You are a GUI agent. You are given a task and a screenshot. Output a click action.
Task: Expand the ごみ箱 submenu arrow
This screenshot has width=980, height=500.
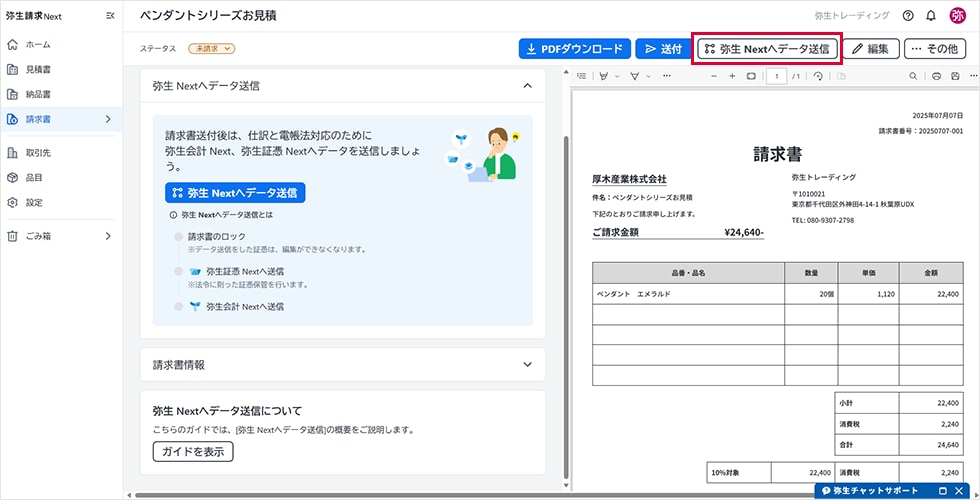click(x=108, y=236)
